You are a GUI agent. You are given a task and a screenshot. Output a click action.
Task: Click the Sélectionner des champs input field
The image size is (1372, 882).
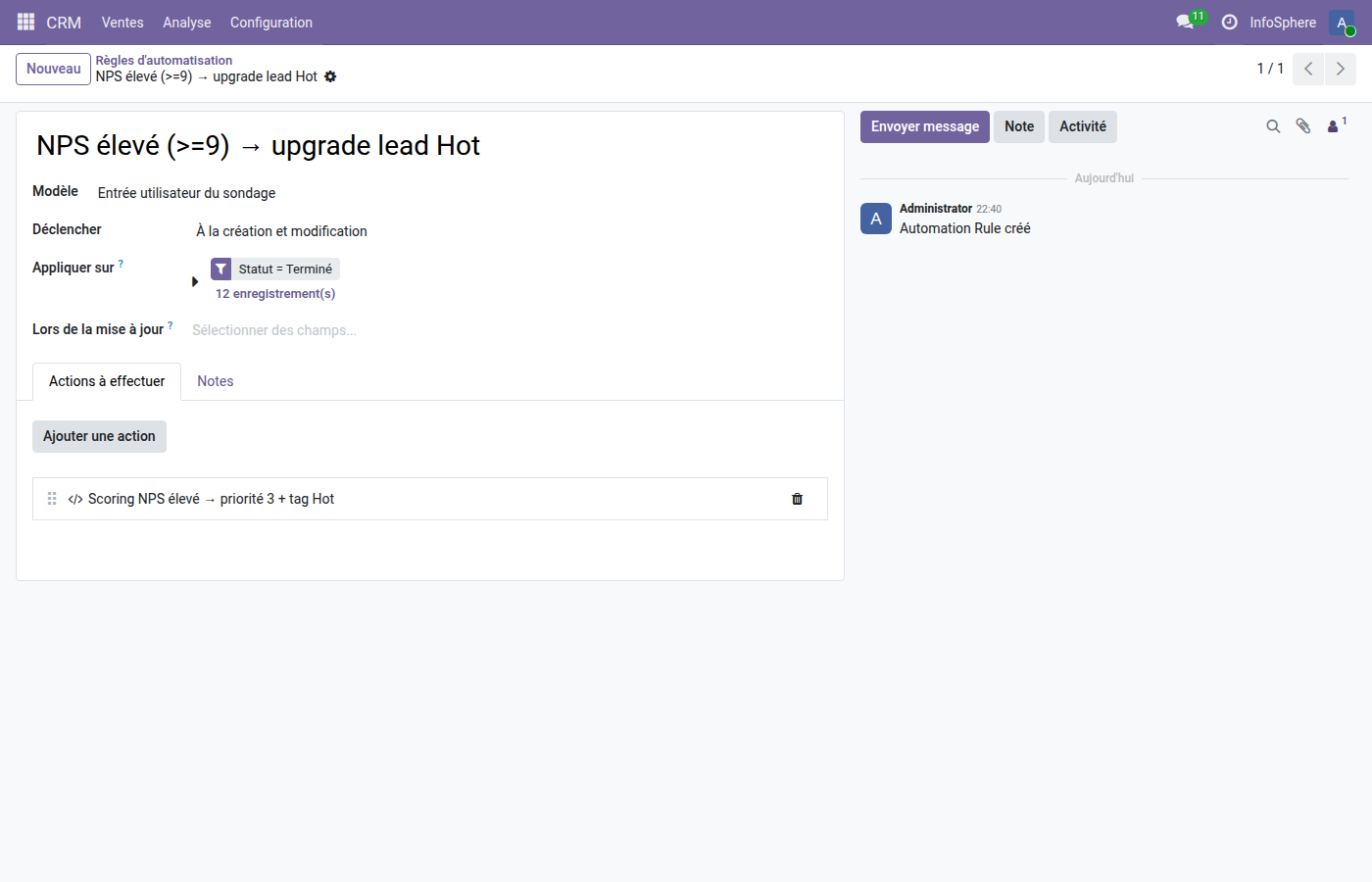coord(274,330)
